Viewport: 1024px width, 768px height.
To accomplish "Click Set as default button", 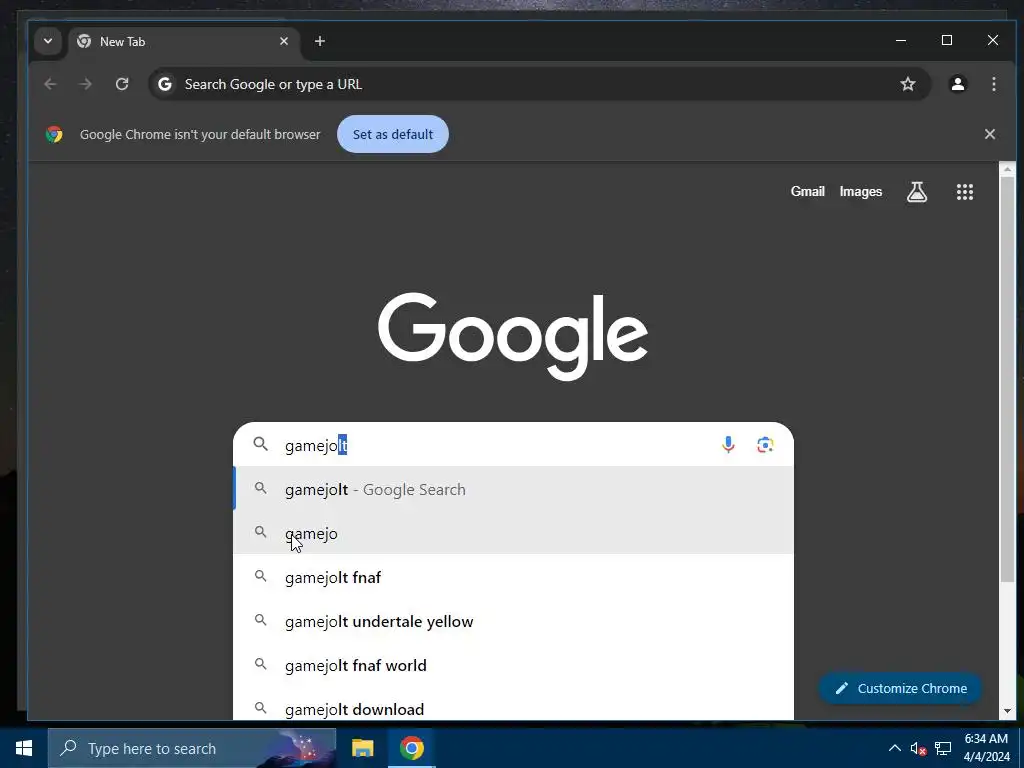I will pyautogui.click(x=393, y=134).
